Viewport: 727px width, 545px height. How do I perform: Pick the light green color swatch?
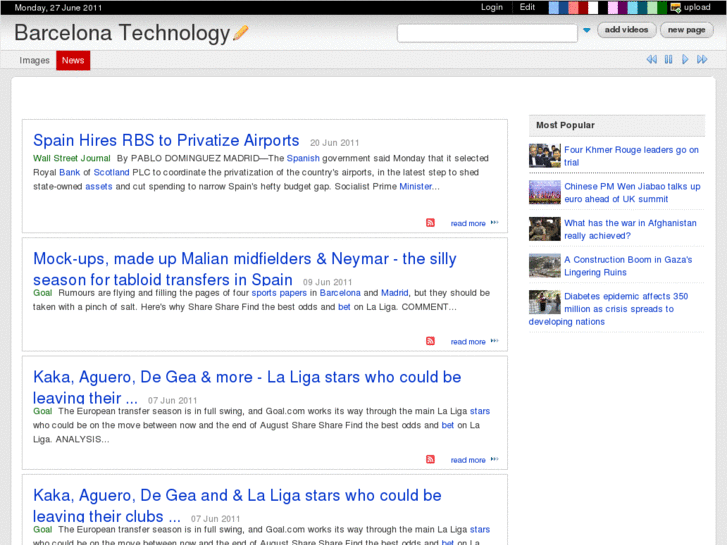click(x=652, y=7)
